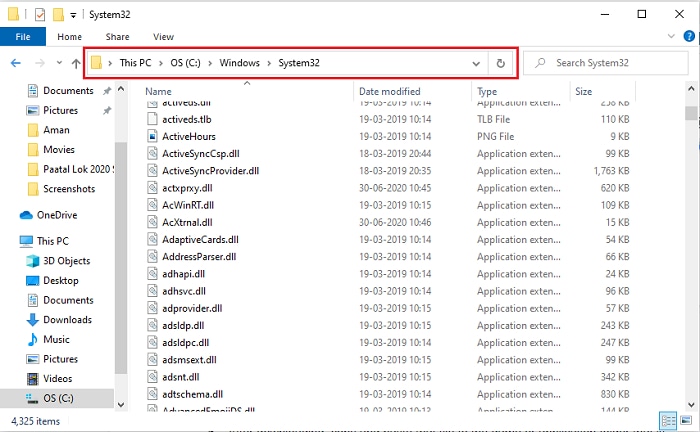Image resolution: width=700 pixels, height=432 pixels.
Task: Open the Quick Access Toolbar customize dropdown
Action: click(x=73, y=15)
